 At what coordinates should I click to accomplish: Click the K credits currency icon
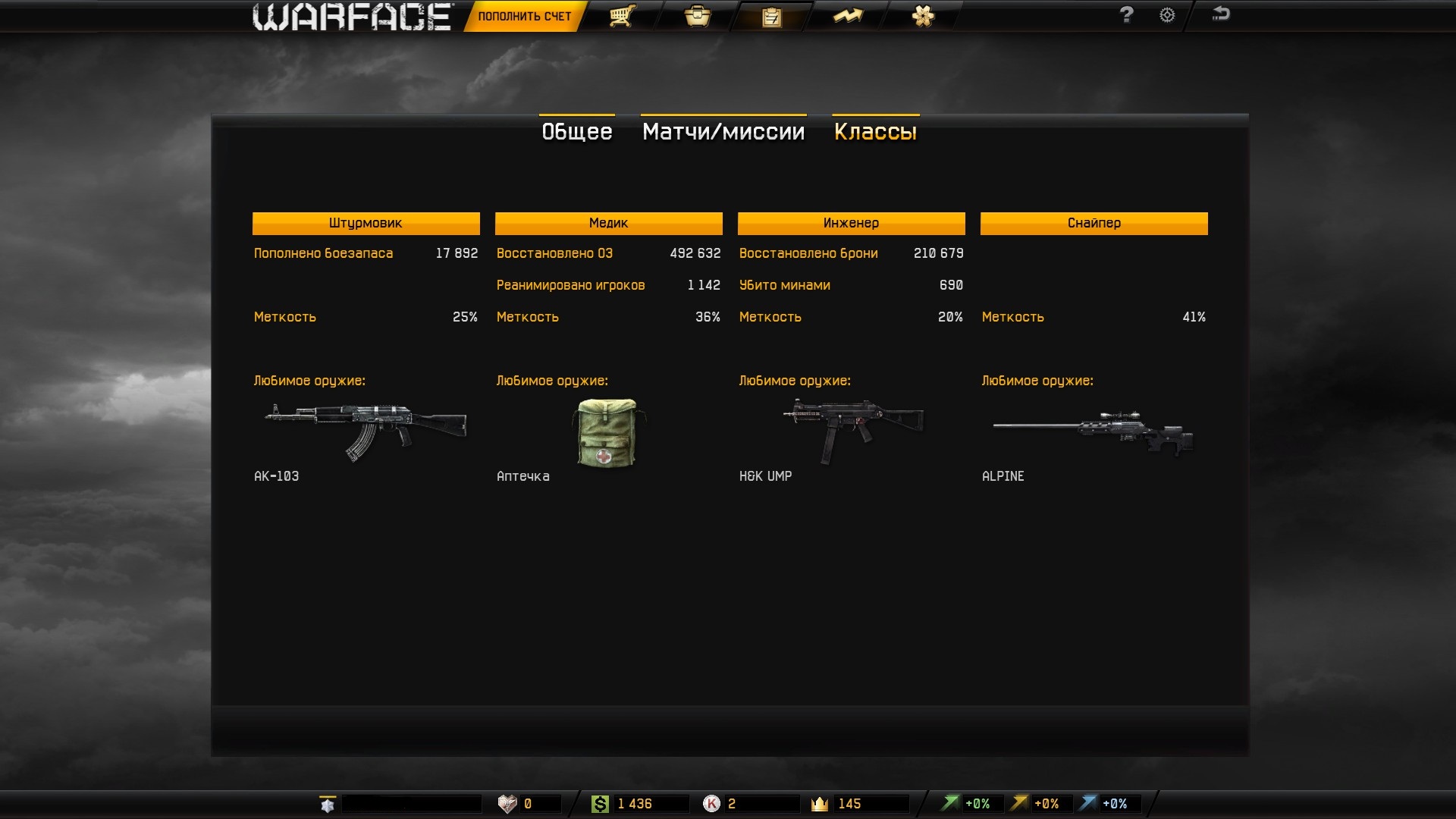711,804
